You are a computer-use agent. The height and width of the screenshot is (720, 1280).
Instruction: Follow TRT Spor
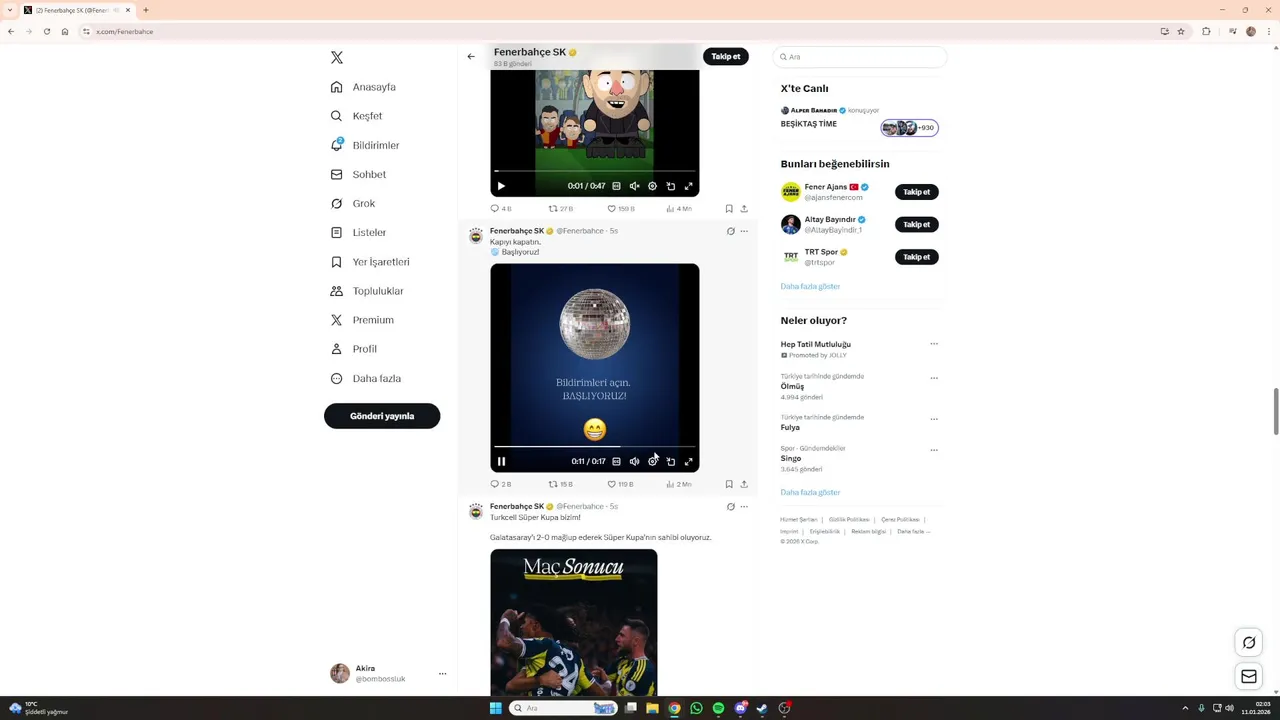[916, 257]
